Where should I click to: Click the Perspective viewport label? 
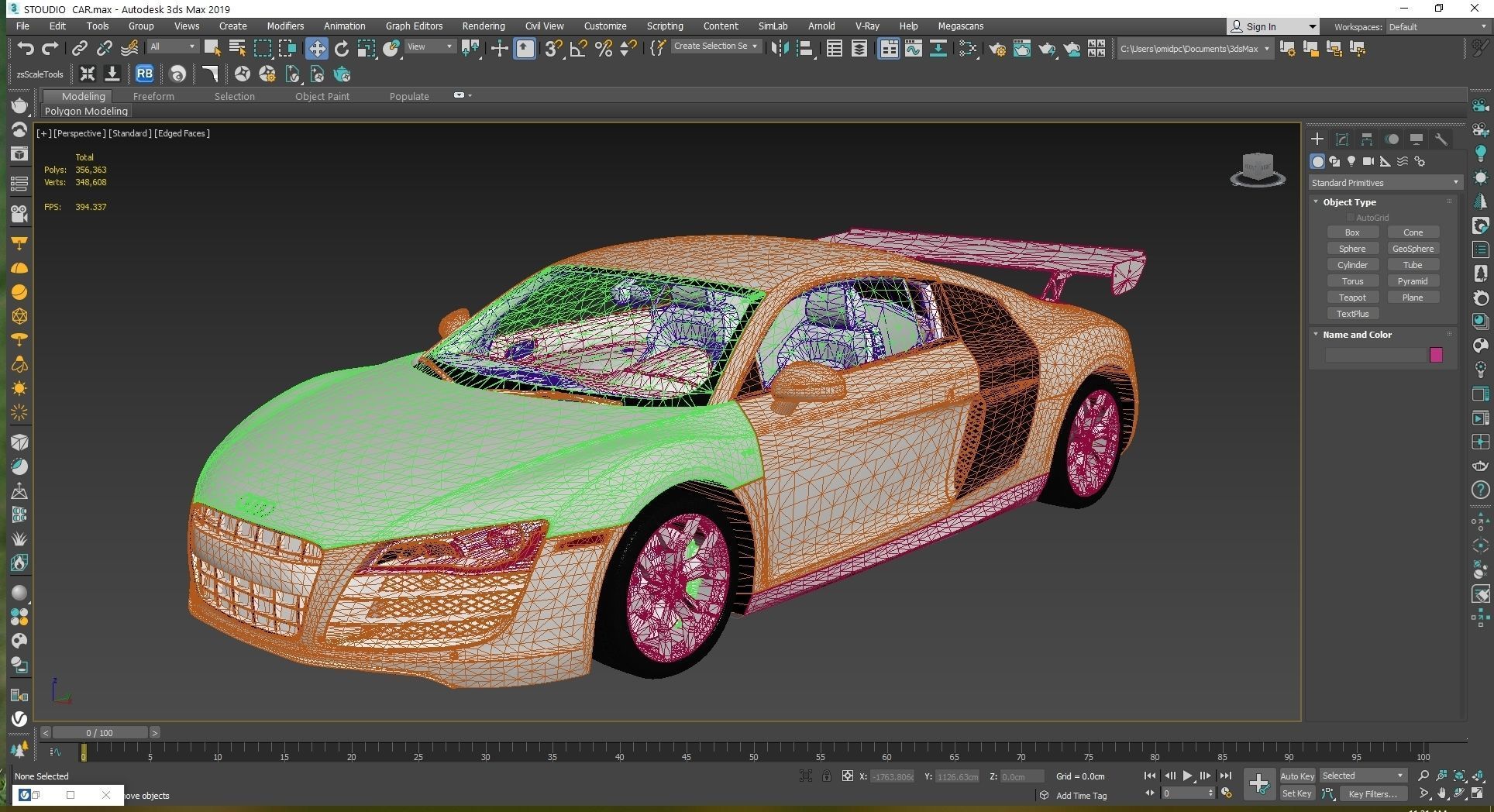point(79,133)
